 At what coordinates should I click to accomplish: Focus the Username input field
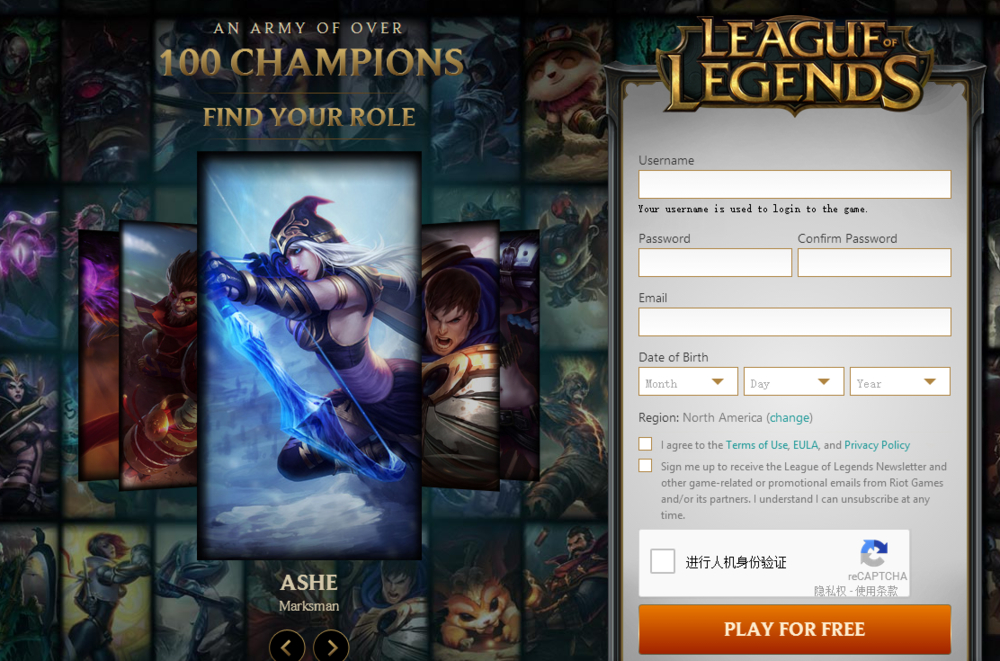pos(795,184)
